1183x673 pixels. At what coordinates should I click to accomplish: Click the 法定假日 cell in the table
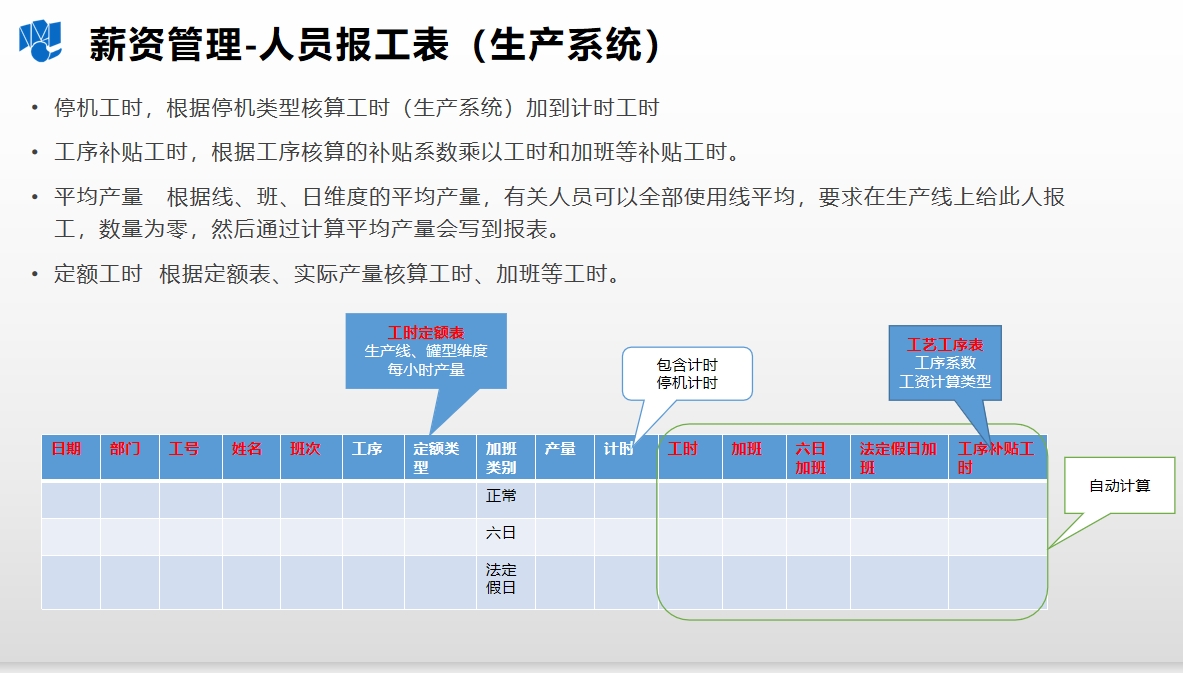pyautogui.click(x=505, y=582)
